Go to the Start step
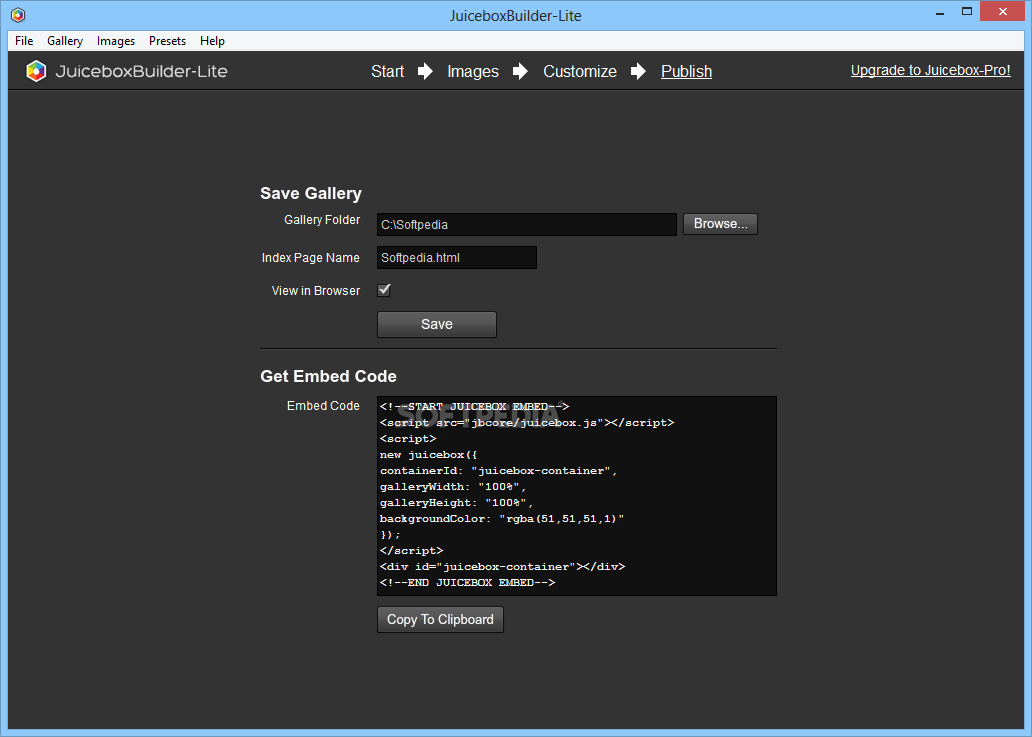The height and width of the screenshot is (737, 1032). click(388, 71)
